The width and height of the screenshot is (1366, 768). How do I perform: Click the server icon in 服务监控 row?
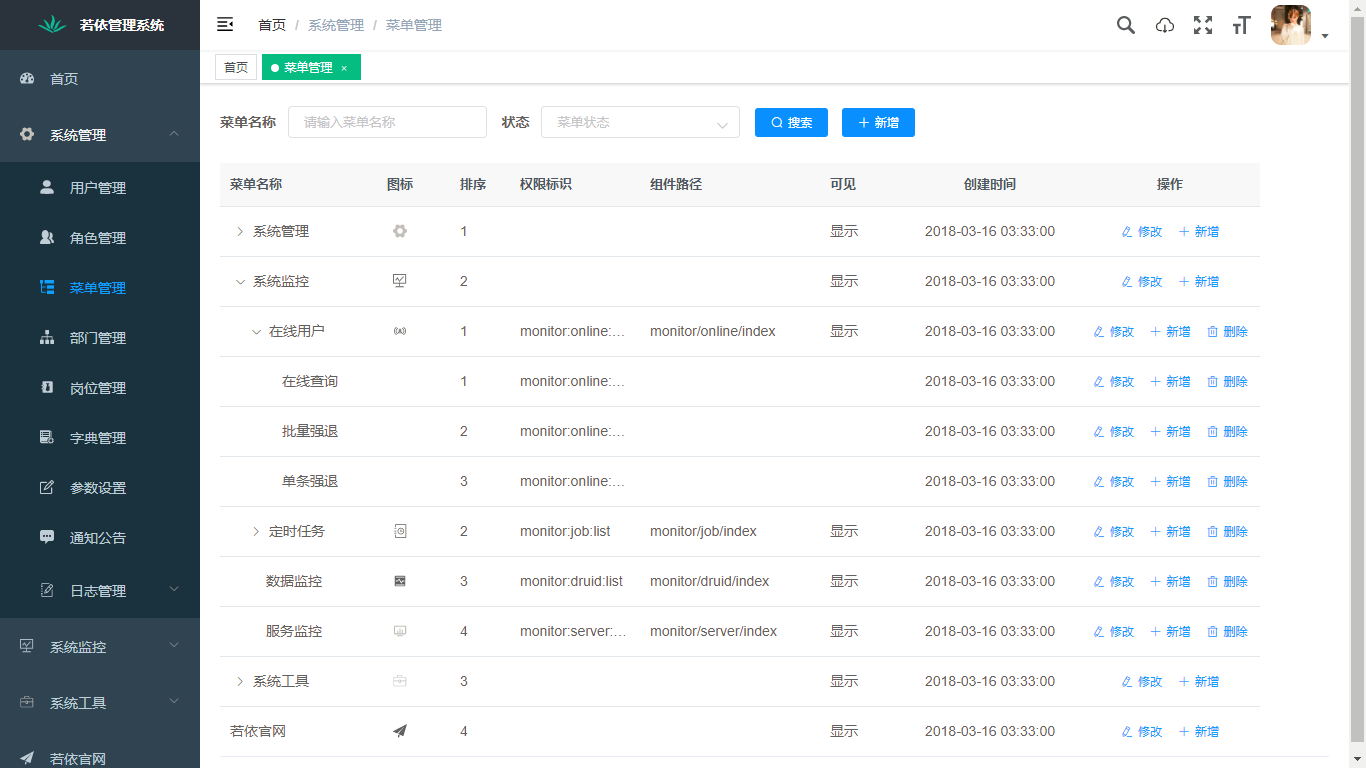tap(400, 631)
